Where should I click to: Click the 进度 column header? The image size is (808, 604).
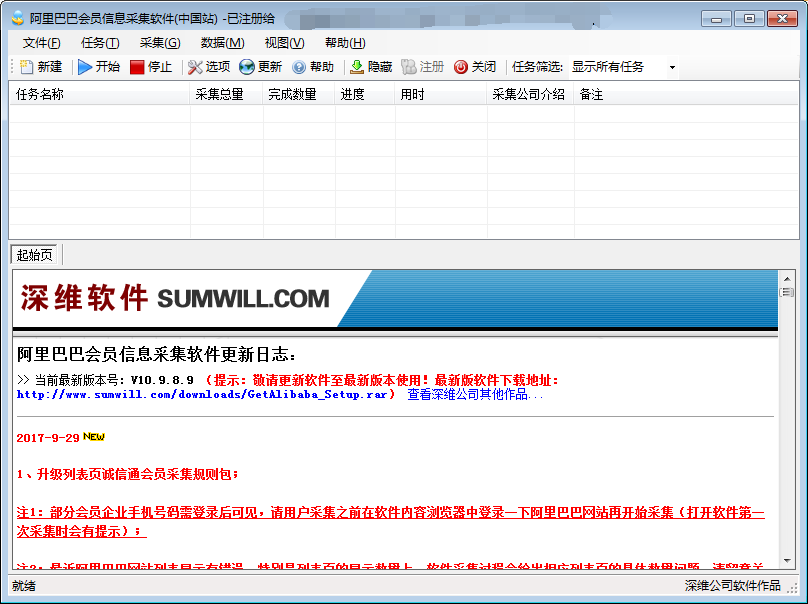(365, 94)
